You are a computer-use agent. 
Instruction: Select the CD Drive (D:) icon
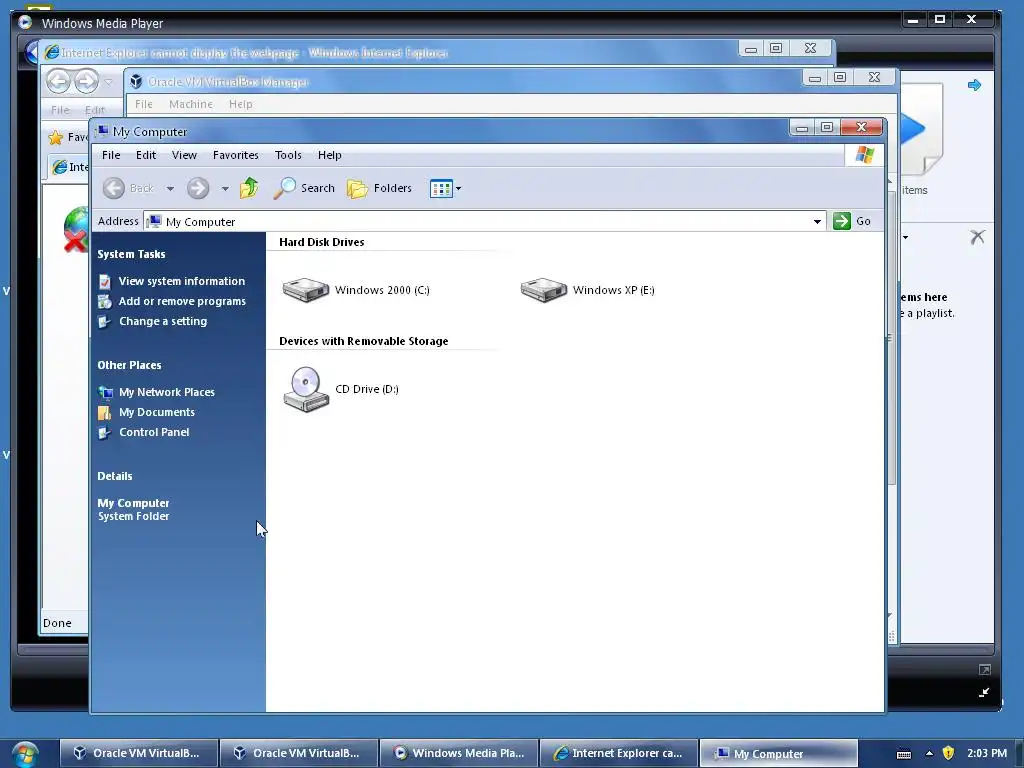pyautogui.click(x=340, y=389)
